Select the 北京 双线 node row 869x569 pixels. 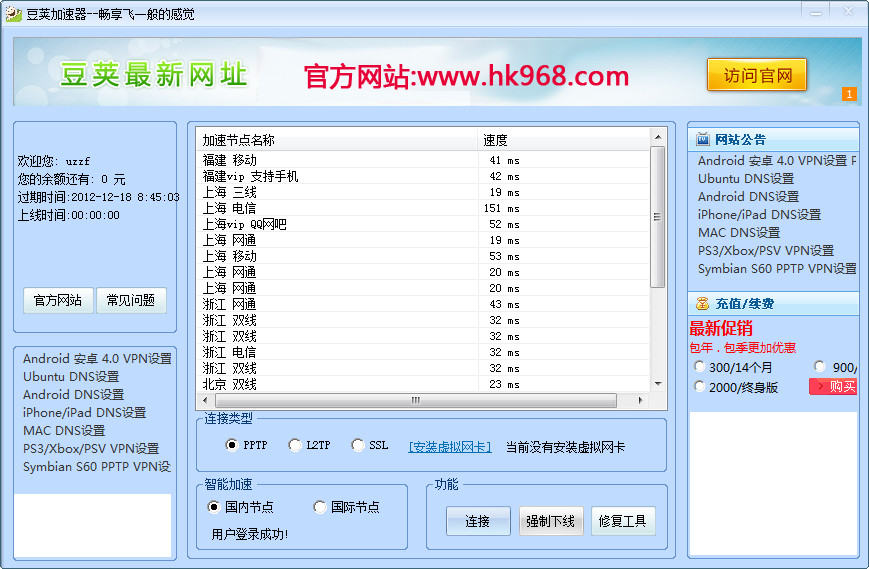coord(423,385)
